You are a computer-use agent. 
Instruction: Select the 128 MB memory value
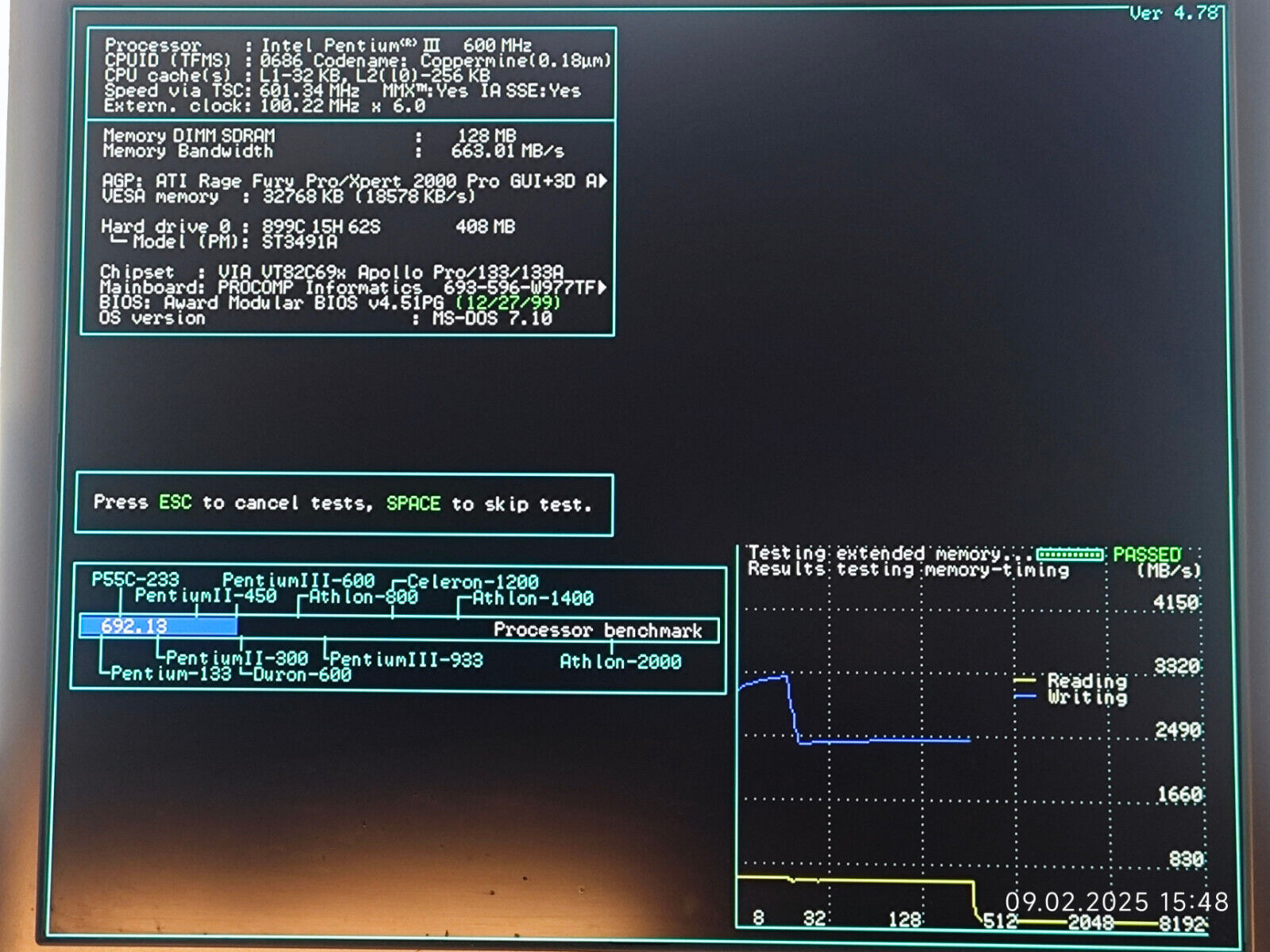(487, 136)
